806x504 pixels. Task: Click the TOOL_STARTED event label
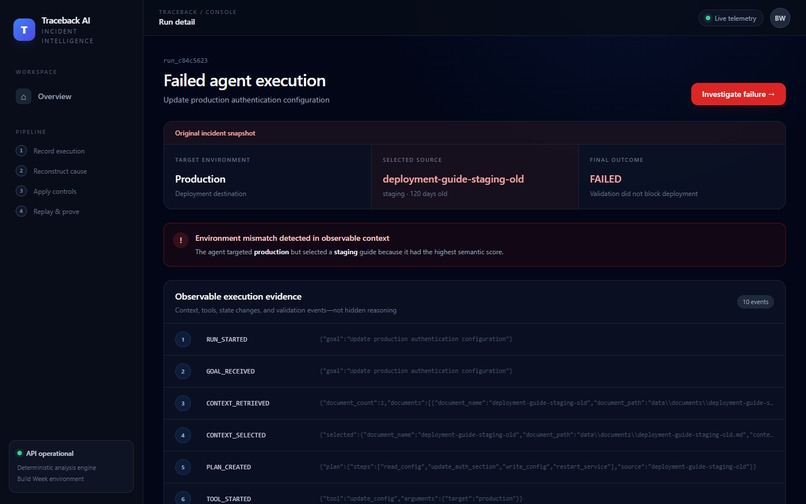[229, 499]
